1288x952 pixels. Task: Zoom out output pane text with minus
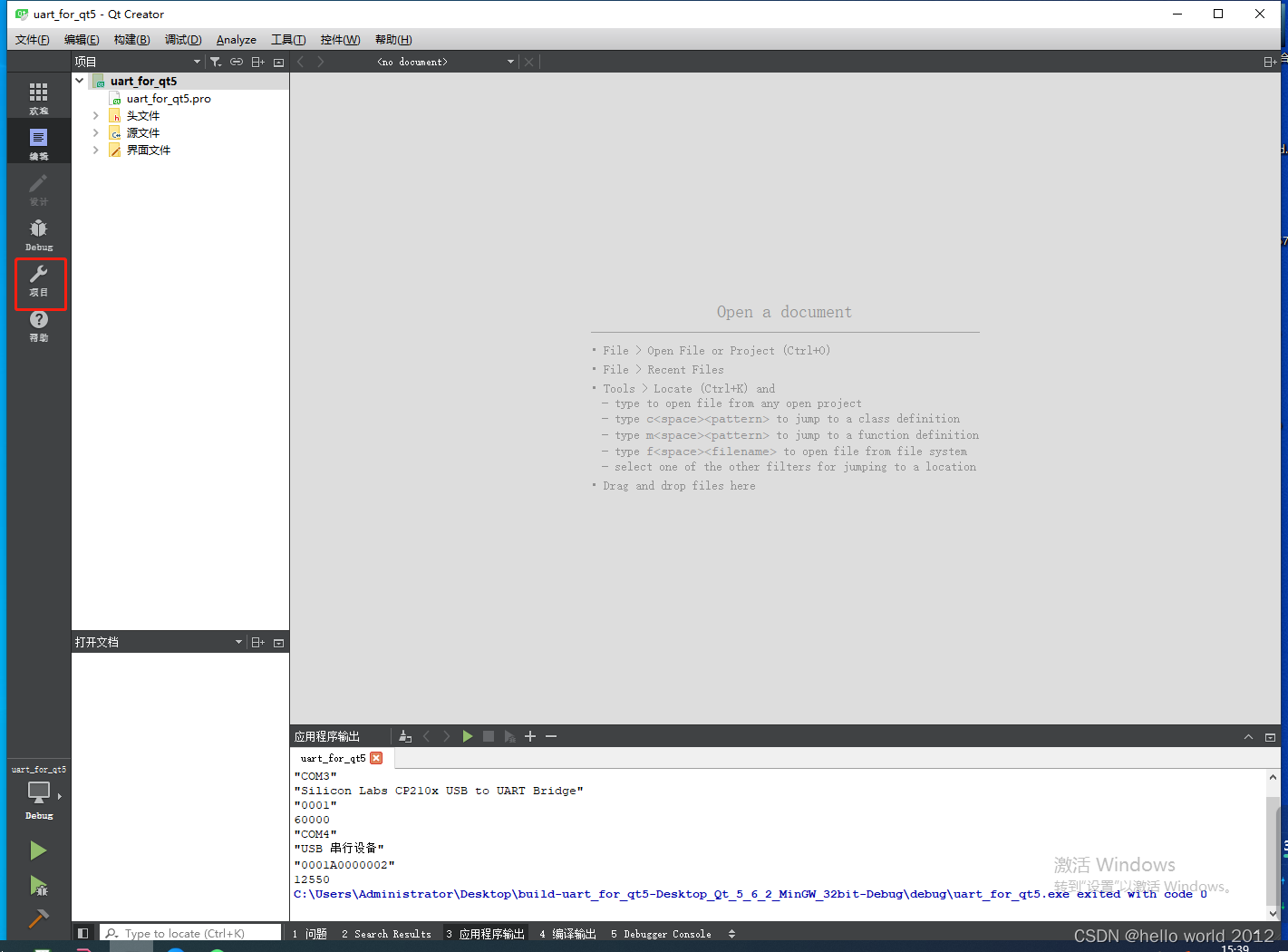click(x=551, y=736)
